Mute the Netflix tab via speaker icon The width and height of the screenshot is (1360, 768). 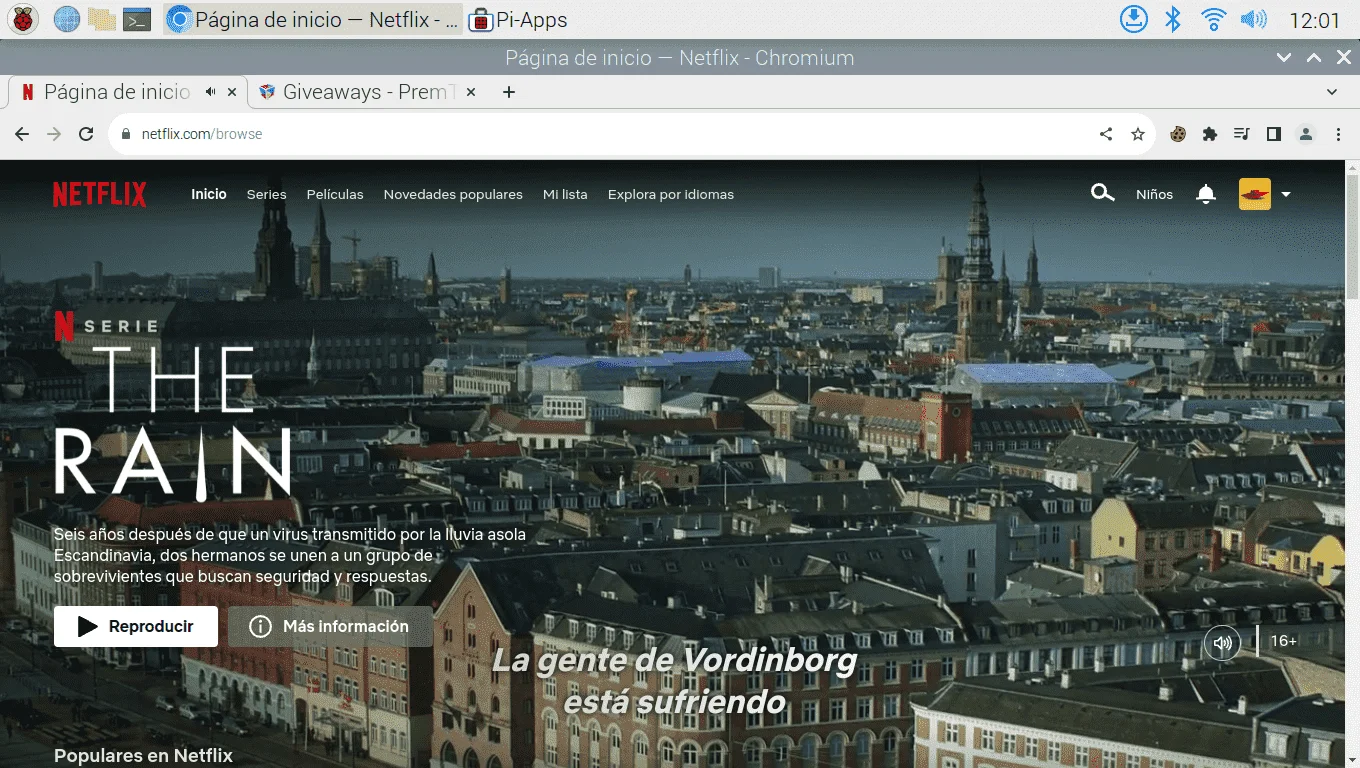tap(210, 92)
